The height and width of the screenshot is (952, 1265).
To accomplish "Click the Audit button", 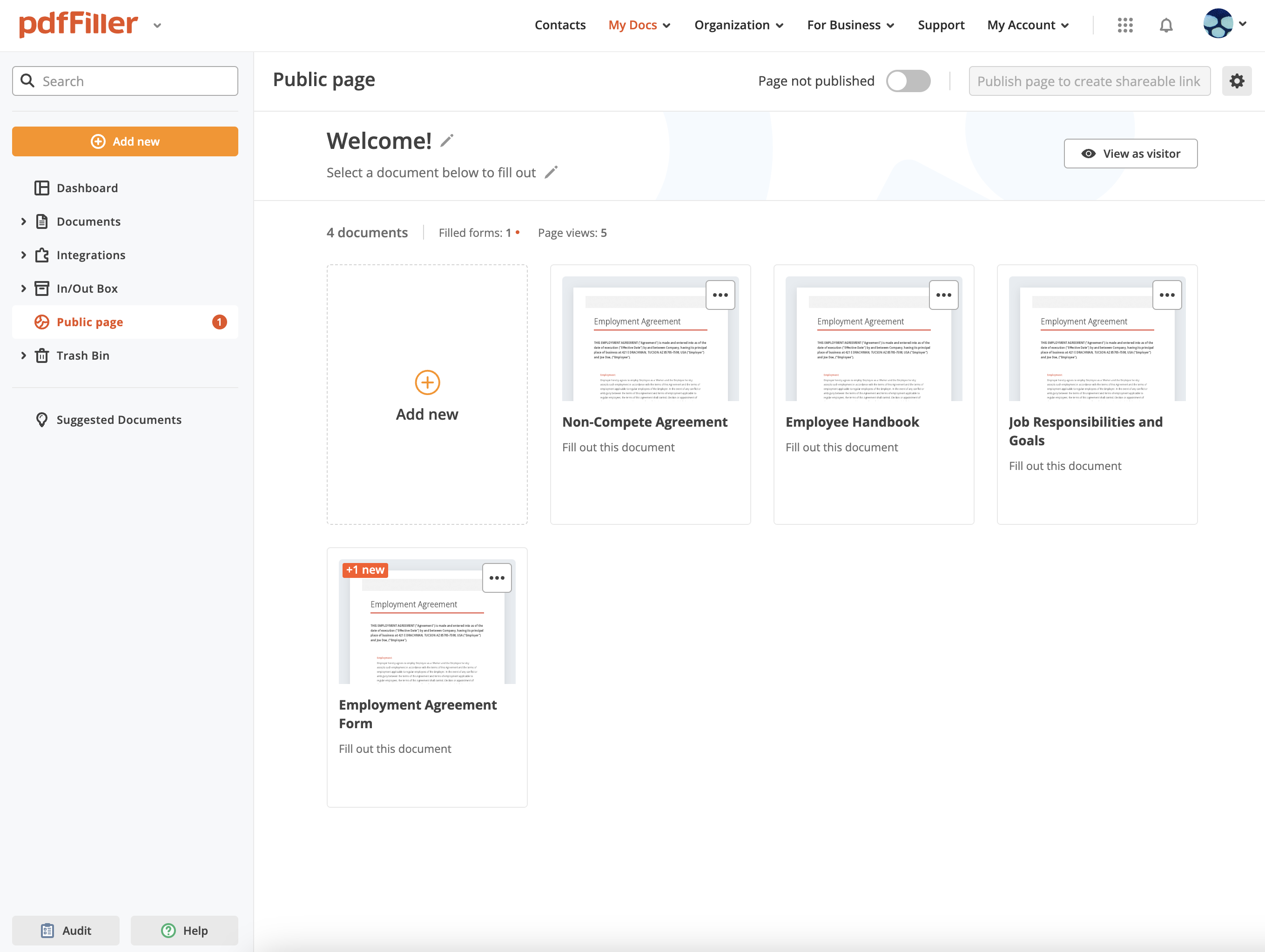I will coord(66,930).
